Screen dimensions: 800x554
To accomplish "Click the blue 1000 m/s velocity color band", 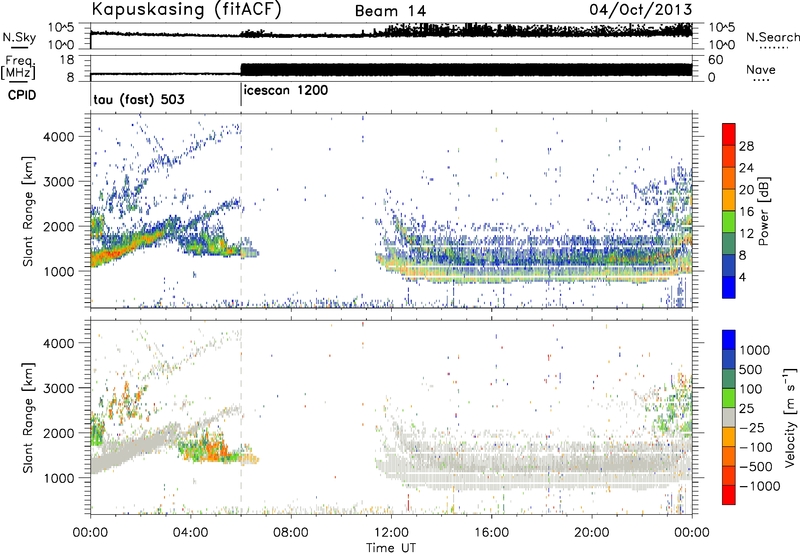I will coord(729,340).
